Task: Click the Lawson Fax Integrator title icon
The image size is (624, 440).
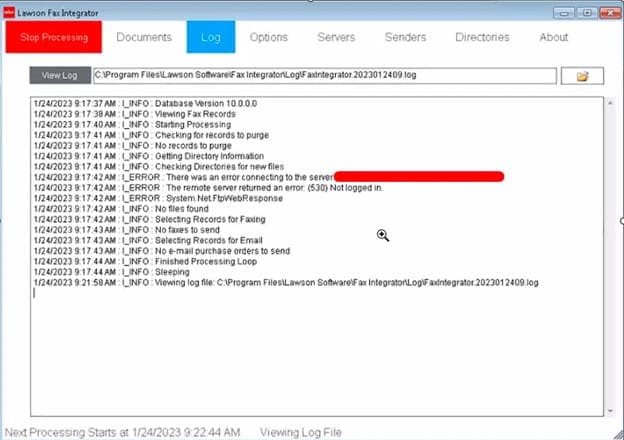Action: [x=9, y=13]
